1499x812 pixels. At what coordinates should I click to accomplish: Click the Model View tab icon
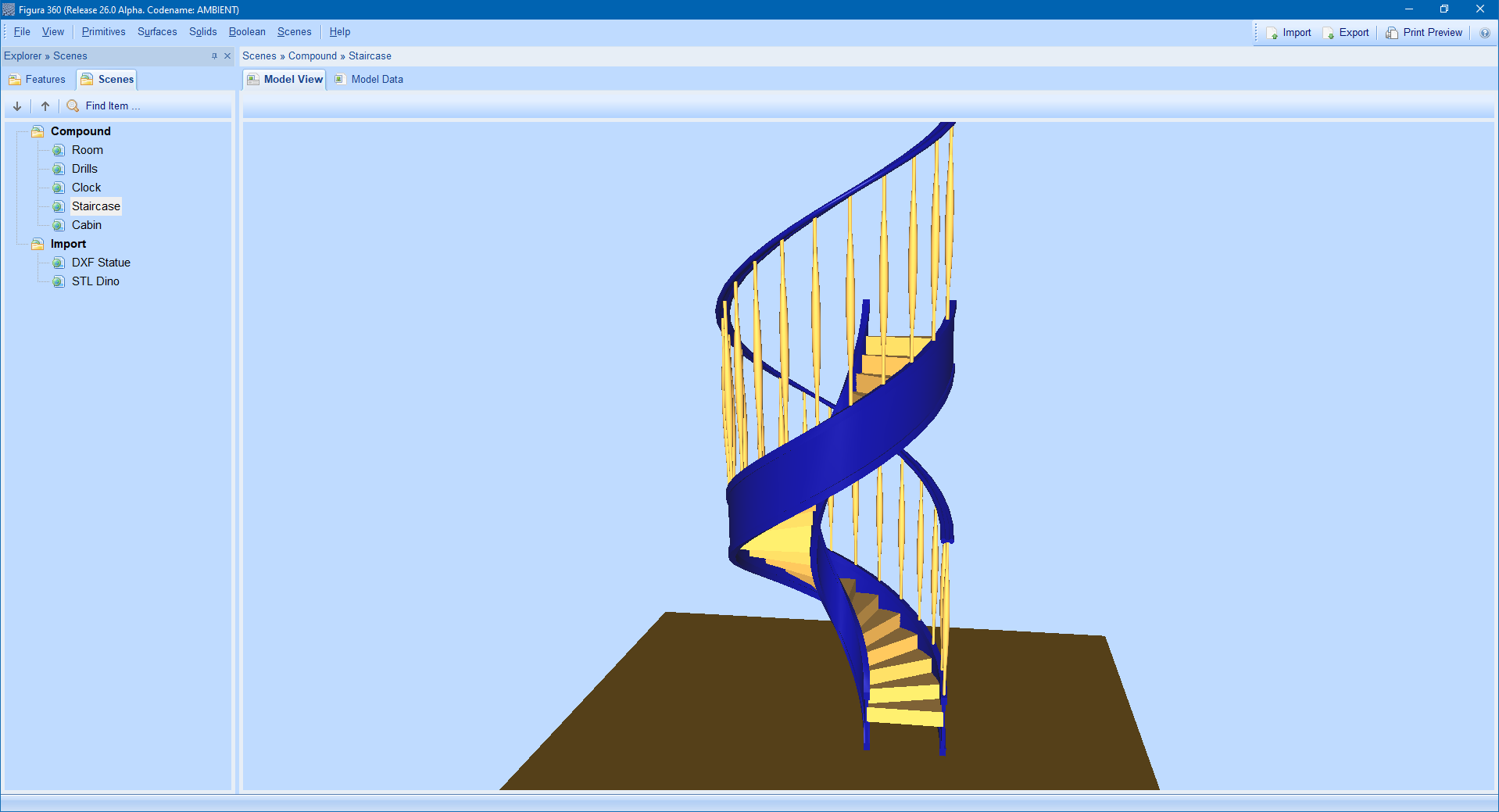click(253, 79)
